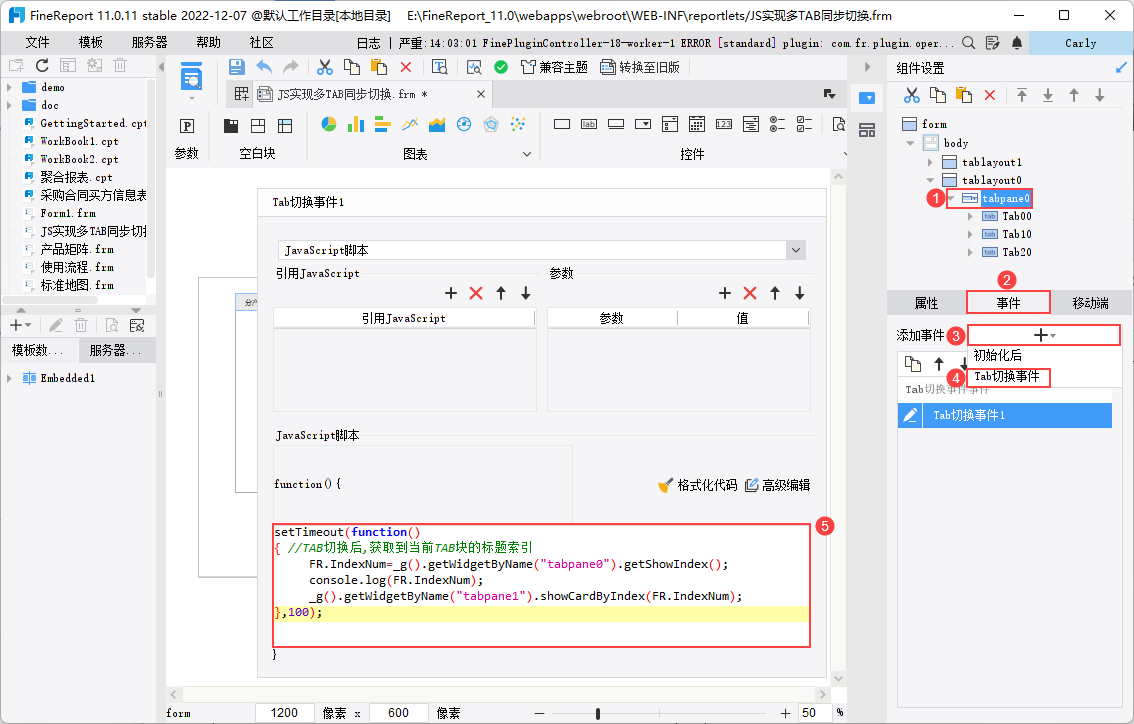
Task: Click the format code broom icon
Action: (665, 485)
